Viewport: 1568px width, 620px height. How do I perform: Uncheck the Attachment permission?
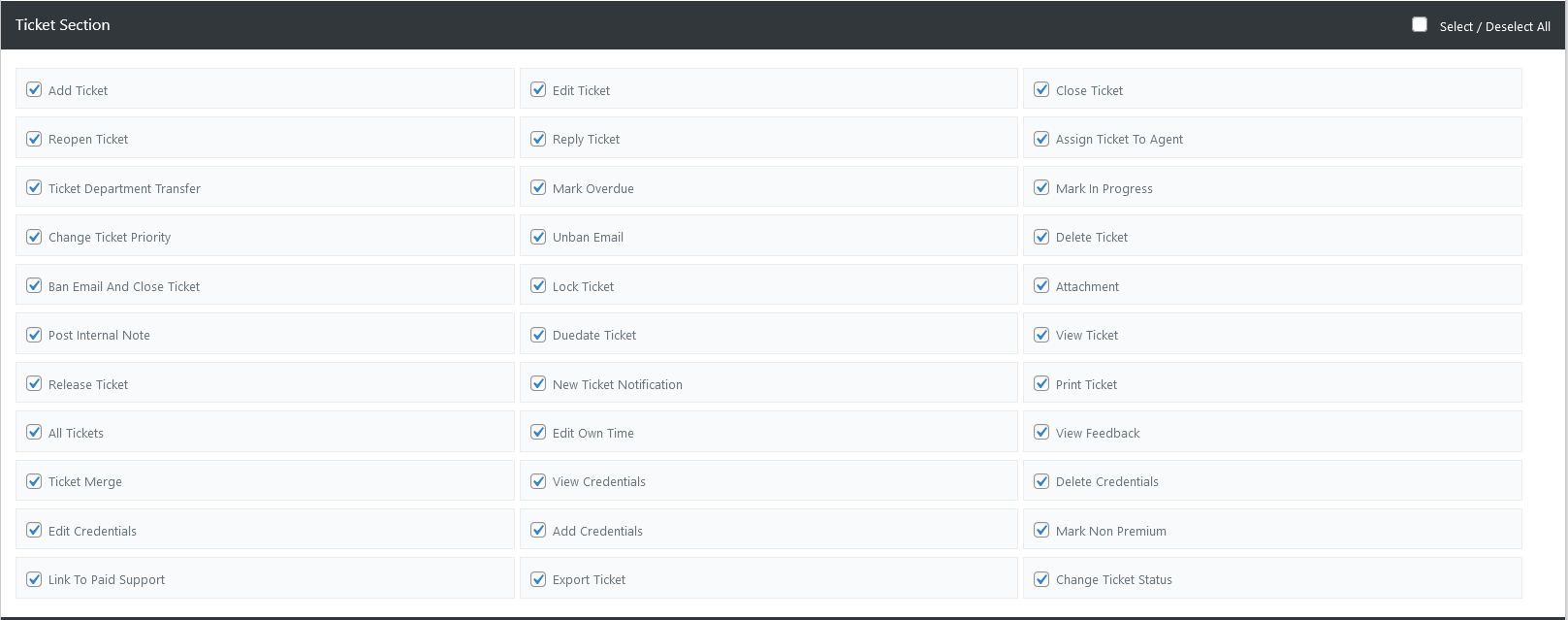[x=1041, y=285]
